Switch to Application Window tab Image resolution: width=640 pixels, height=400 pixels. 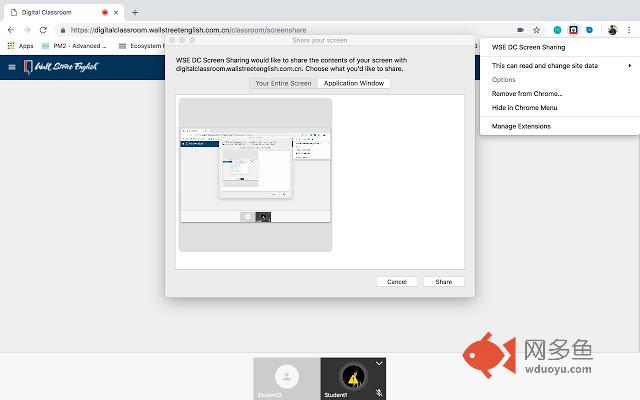click(354, 83)
